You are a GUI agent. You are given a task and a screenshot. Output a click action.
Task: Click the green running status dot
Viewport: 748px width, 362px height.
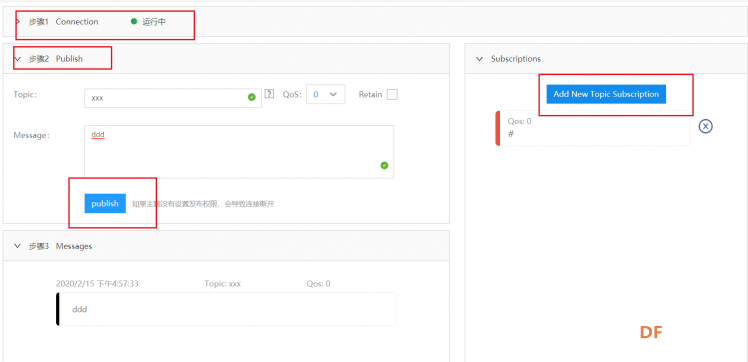134,21
